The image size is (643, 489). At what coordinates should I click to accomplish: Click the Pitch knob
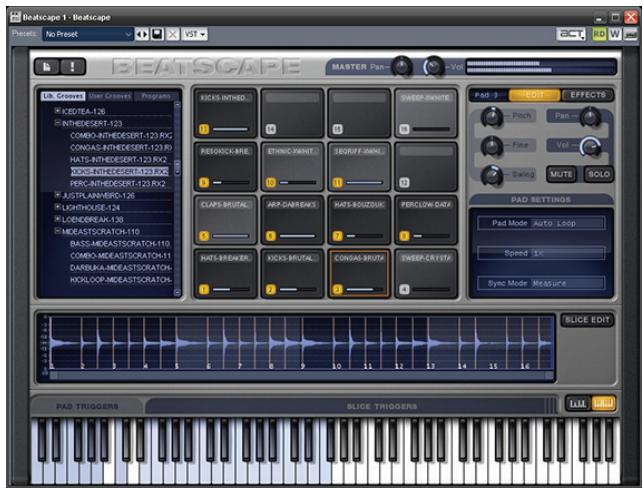click(491, 117)
